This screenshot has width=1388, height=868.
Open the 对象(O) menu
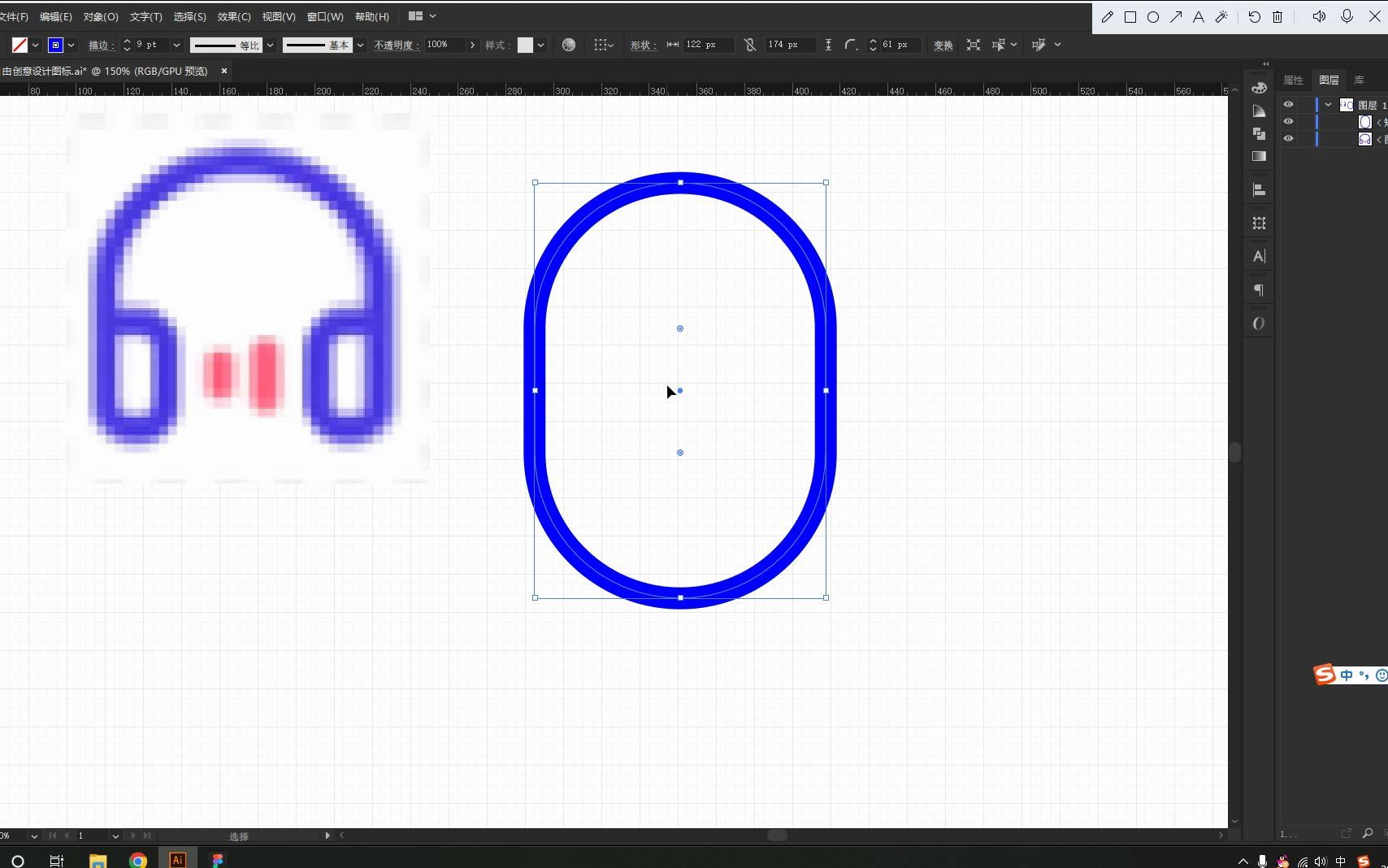pyautogui.click(x=101, y=16)
